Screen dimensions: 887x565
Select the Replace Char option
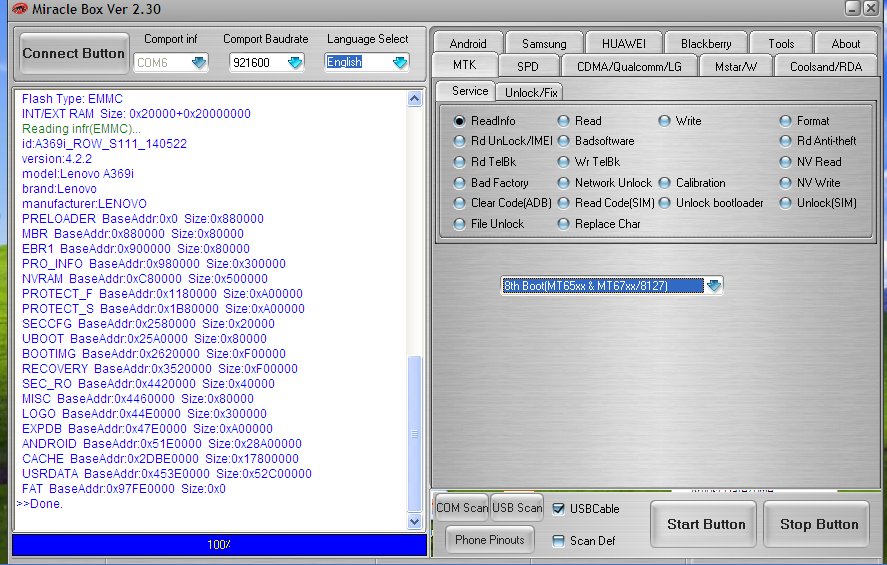[x=563, y=224]
